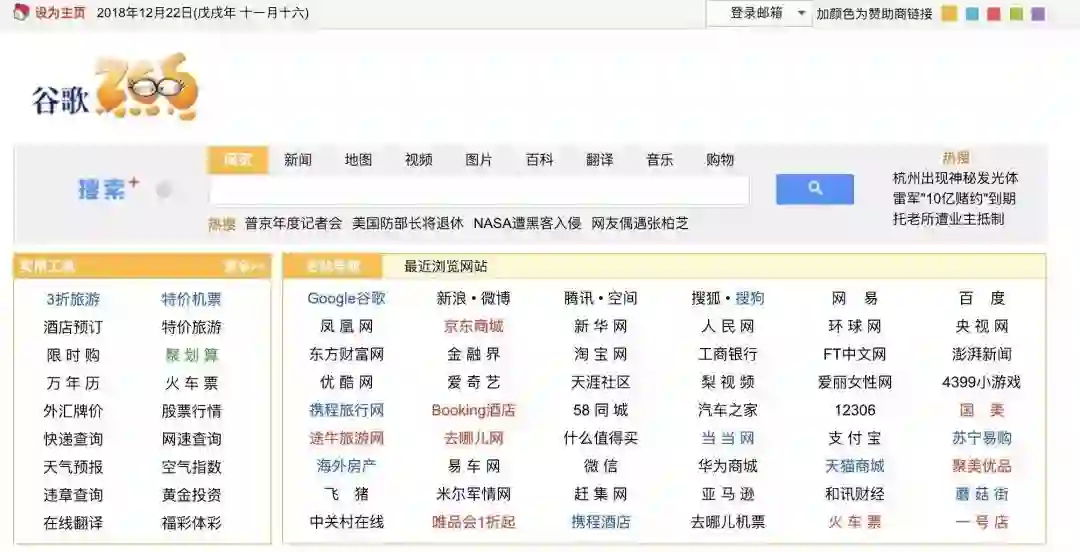Switch to the 新闻 search tab

pos(298,160)
